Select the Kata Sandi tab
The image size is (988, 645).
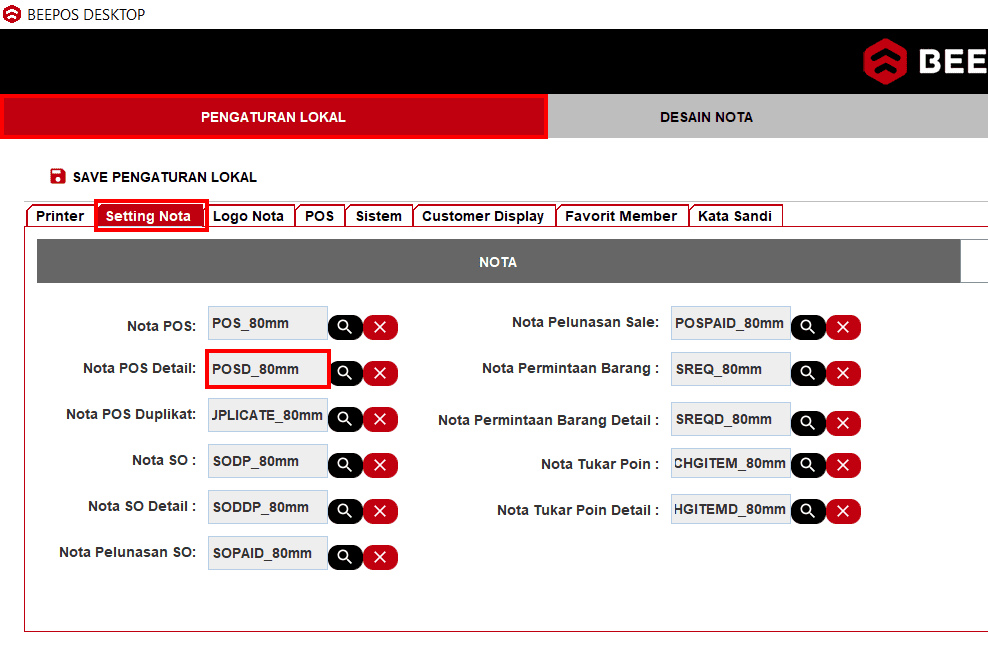[735, 216]
